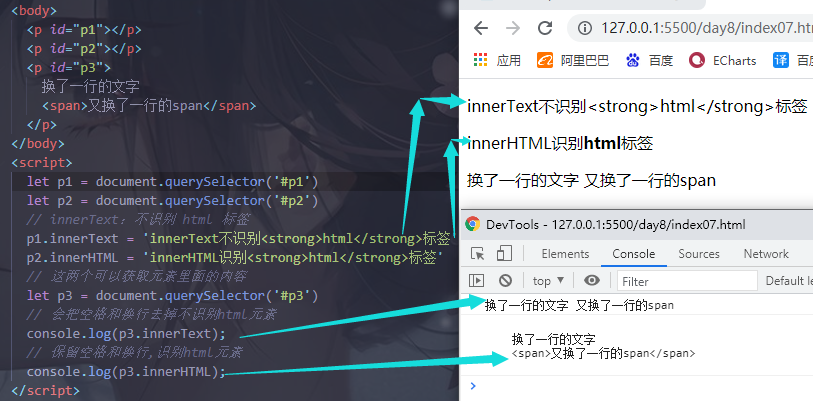
Task: Click the <span>又换了一行的span</span> line in editor
Action: [149, 106]
